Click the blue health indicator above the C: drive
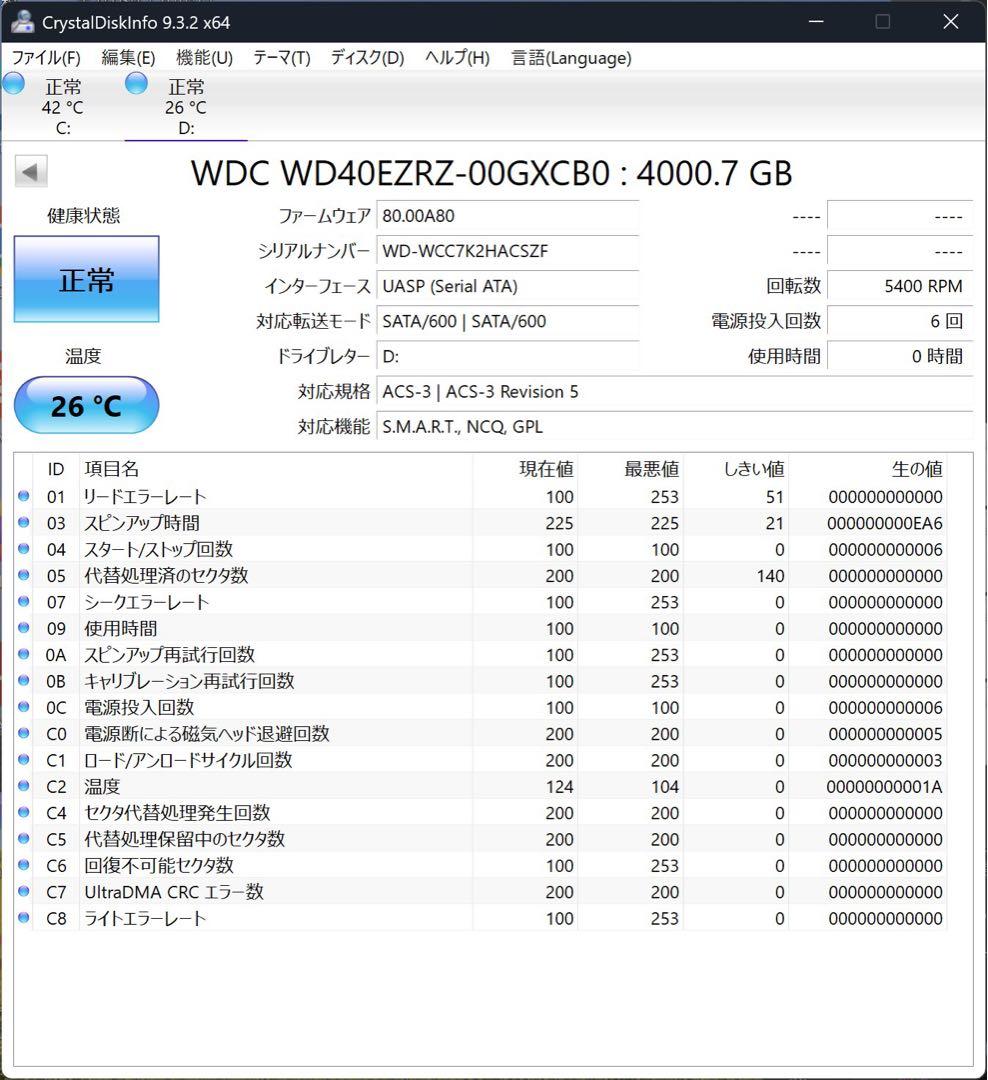The width and height of the screenshot is (988, 1080). 14,85
